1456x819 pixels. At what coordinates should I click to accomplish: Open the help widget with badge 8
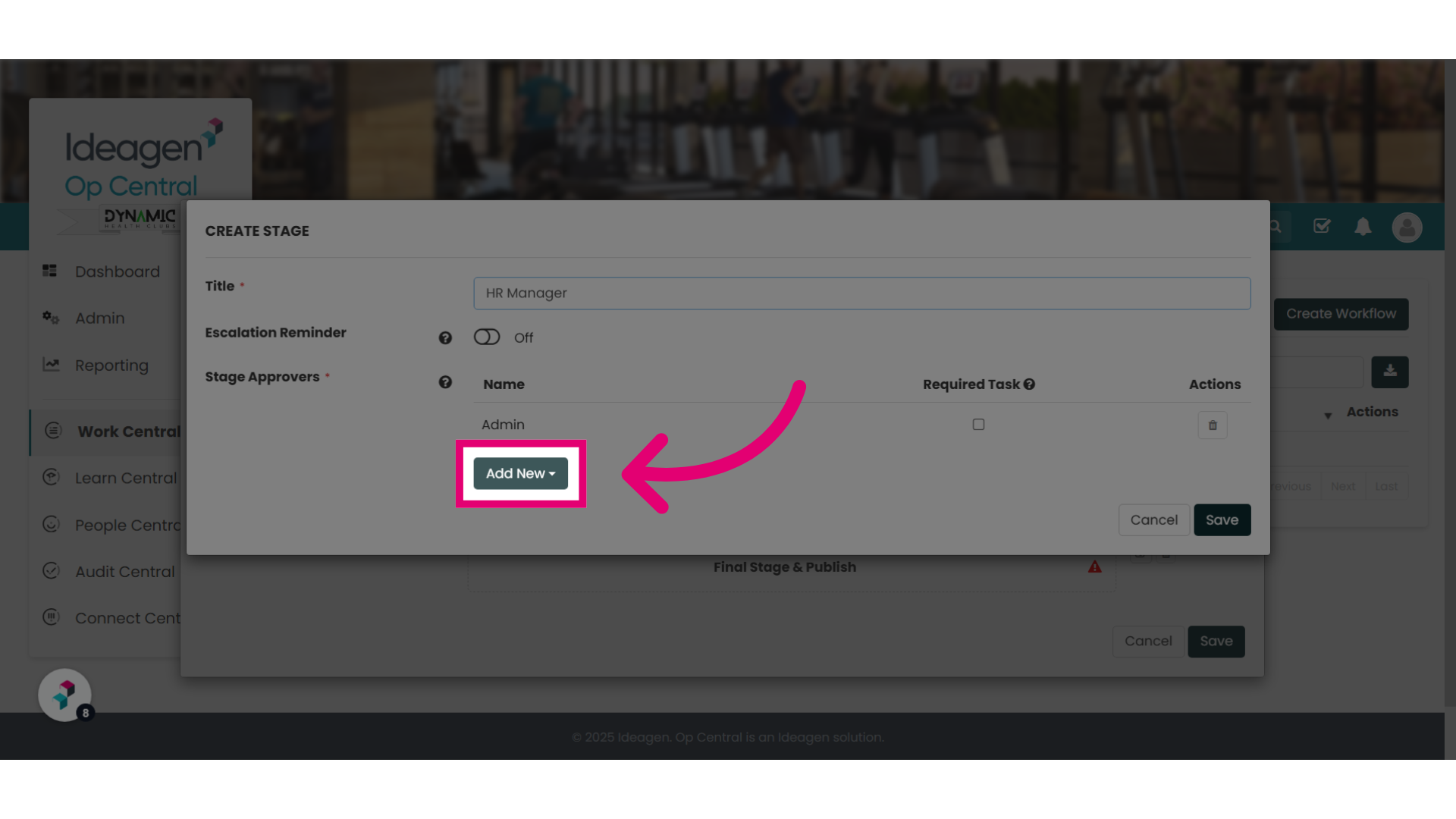coord(65,695)
